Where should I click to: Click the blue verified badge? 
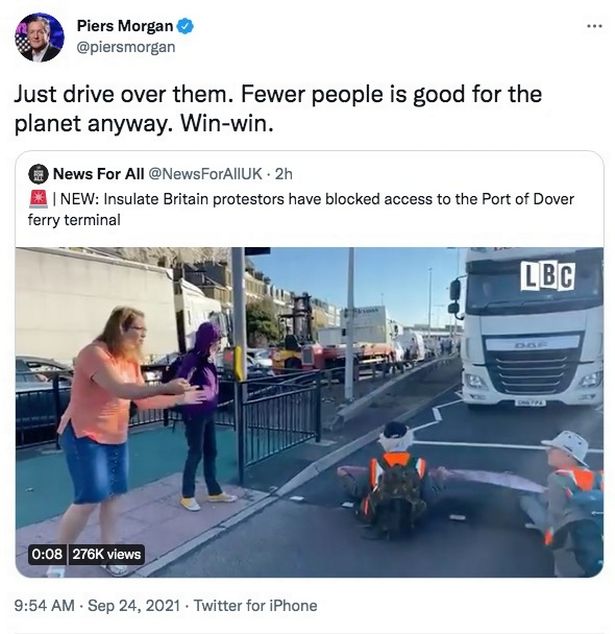point(186,26)
